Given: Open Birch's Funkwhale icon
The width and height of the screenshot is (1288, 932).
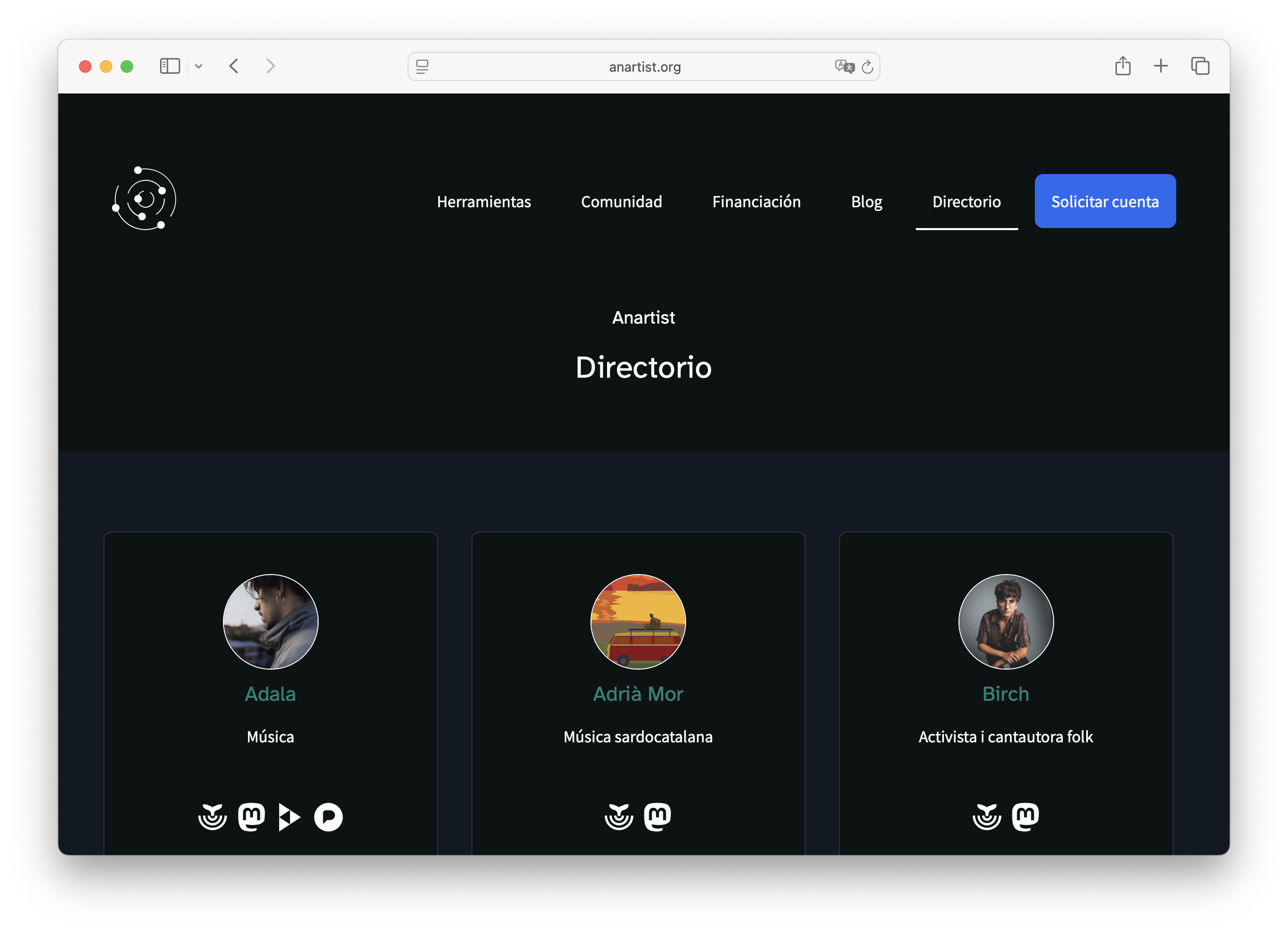Looking at the screenshot, I should coord(987,817).
